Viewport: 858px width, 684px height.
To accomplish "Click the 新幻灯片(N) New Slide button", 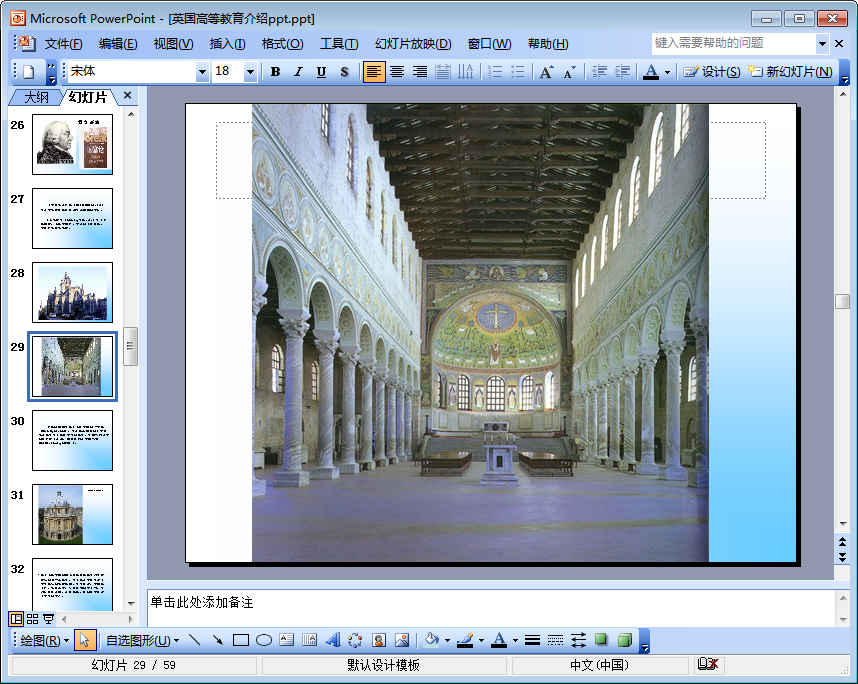I will pos(790,72).
